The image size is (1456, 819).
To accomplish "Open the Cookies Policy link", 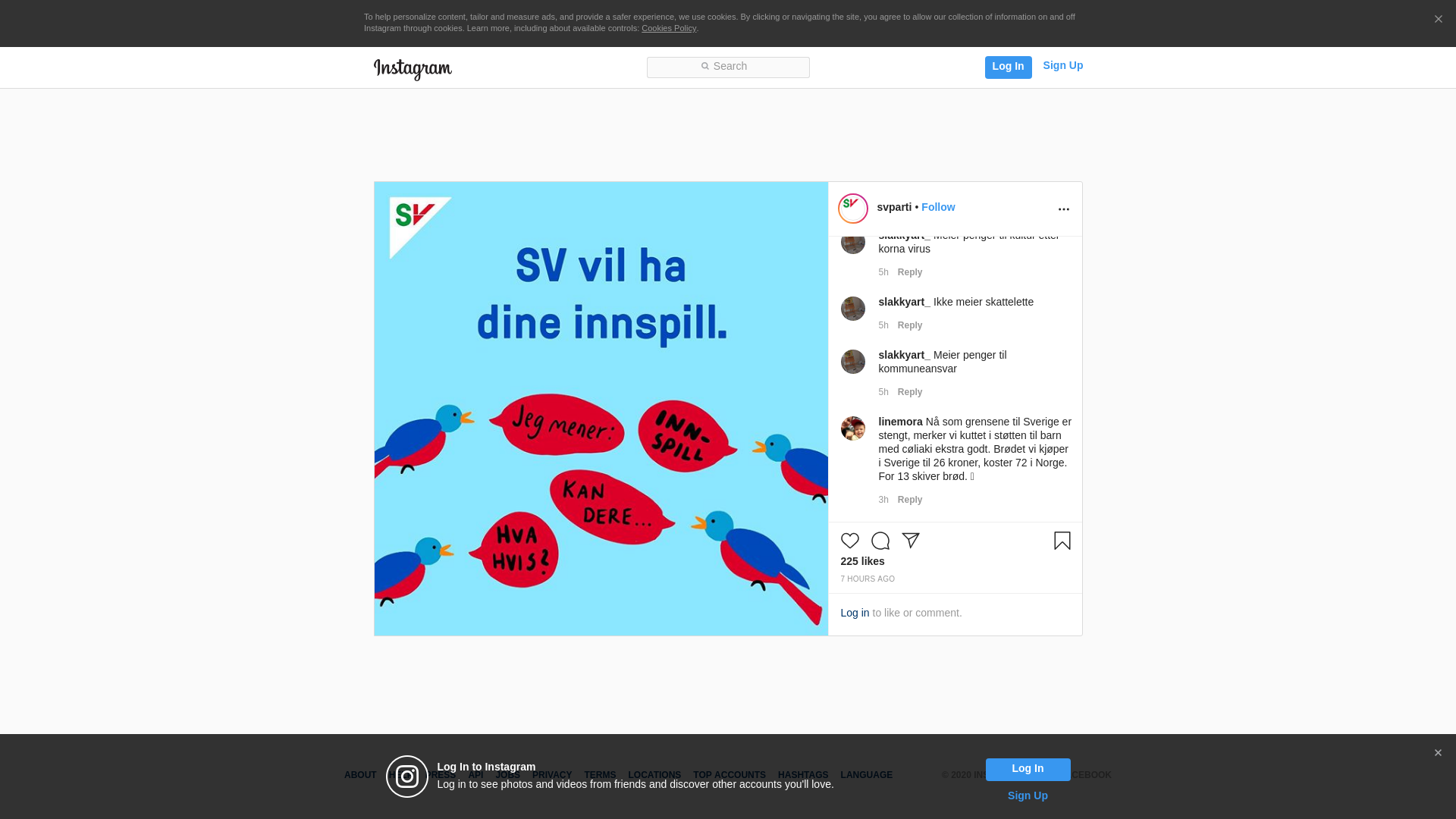I will tap(669, 28).
